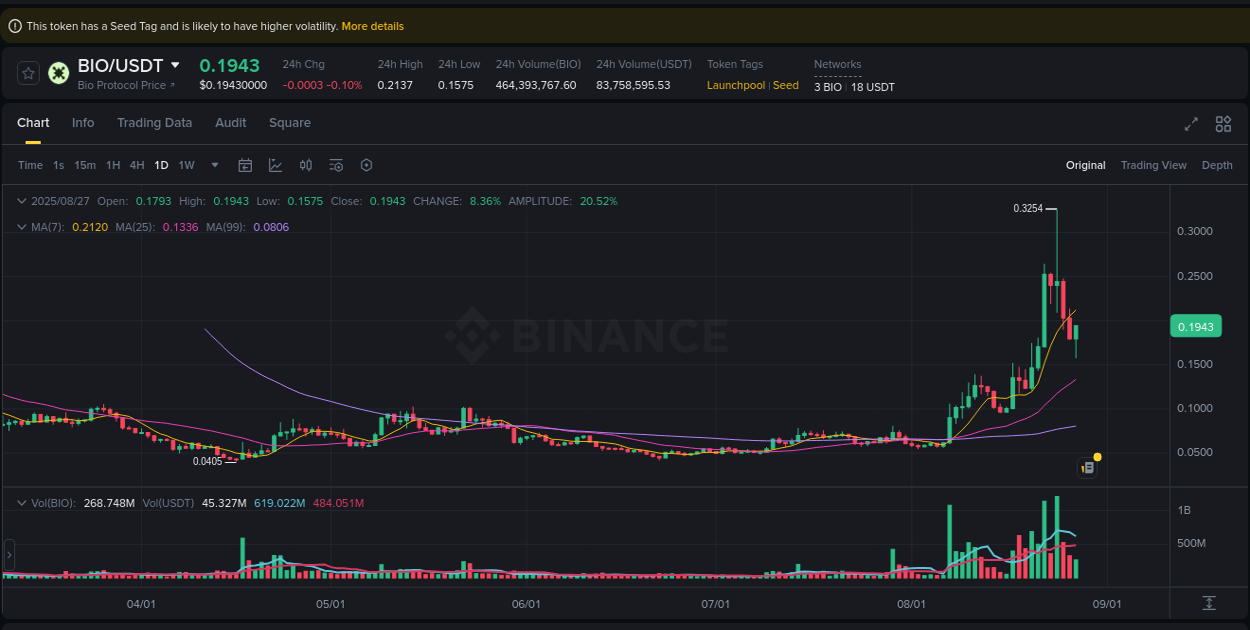The image size is (1250, 630).
Task: Collapse the Vol(BIO) volume indicator chevron
Action: pos(20,503)
